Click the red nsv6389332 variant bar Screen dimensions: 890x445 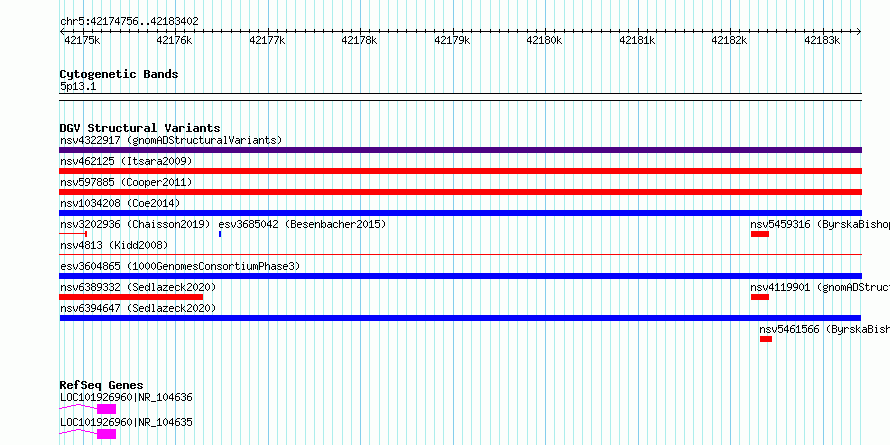point(131,297)
